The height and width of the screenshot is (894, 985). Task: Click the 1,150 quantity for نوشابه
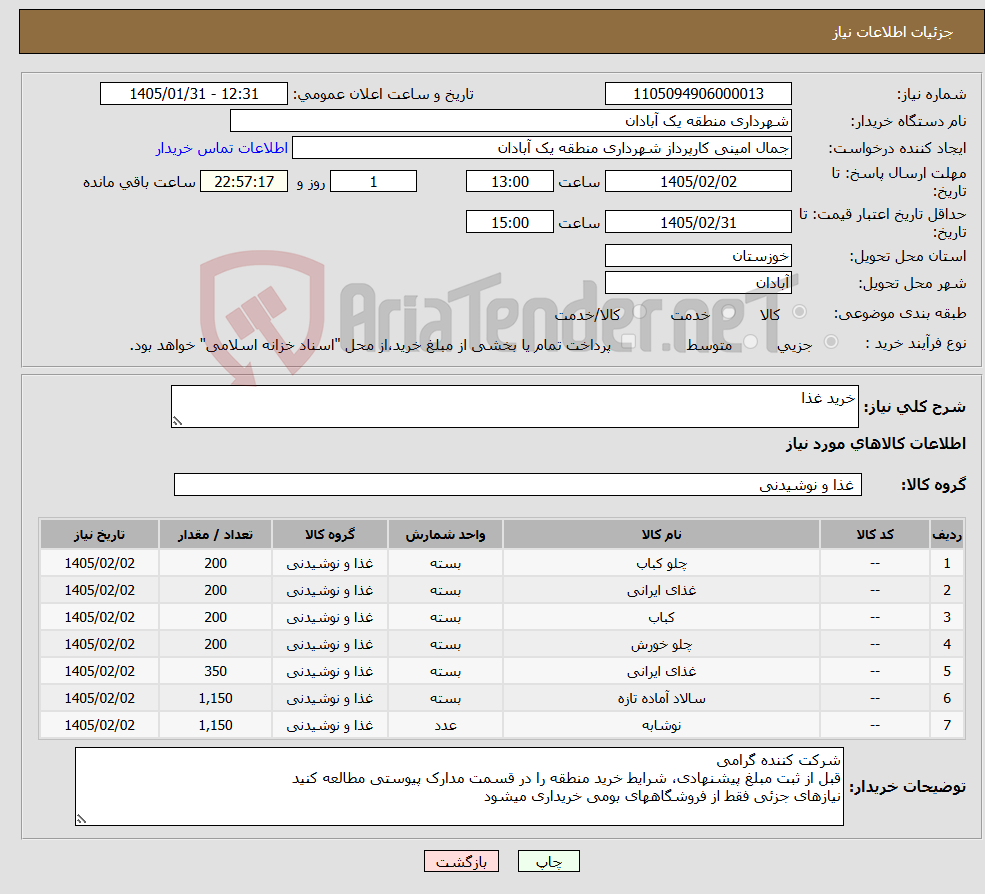pyautogui.click(x=215, y=726)
